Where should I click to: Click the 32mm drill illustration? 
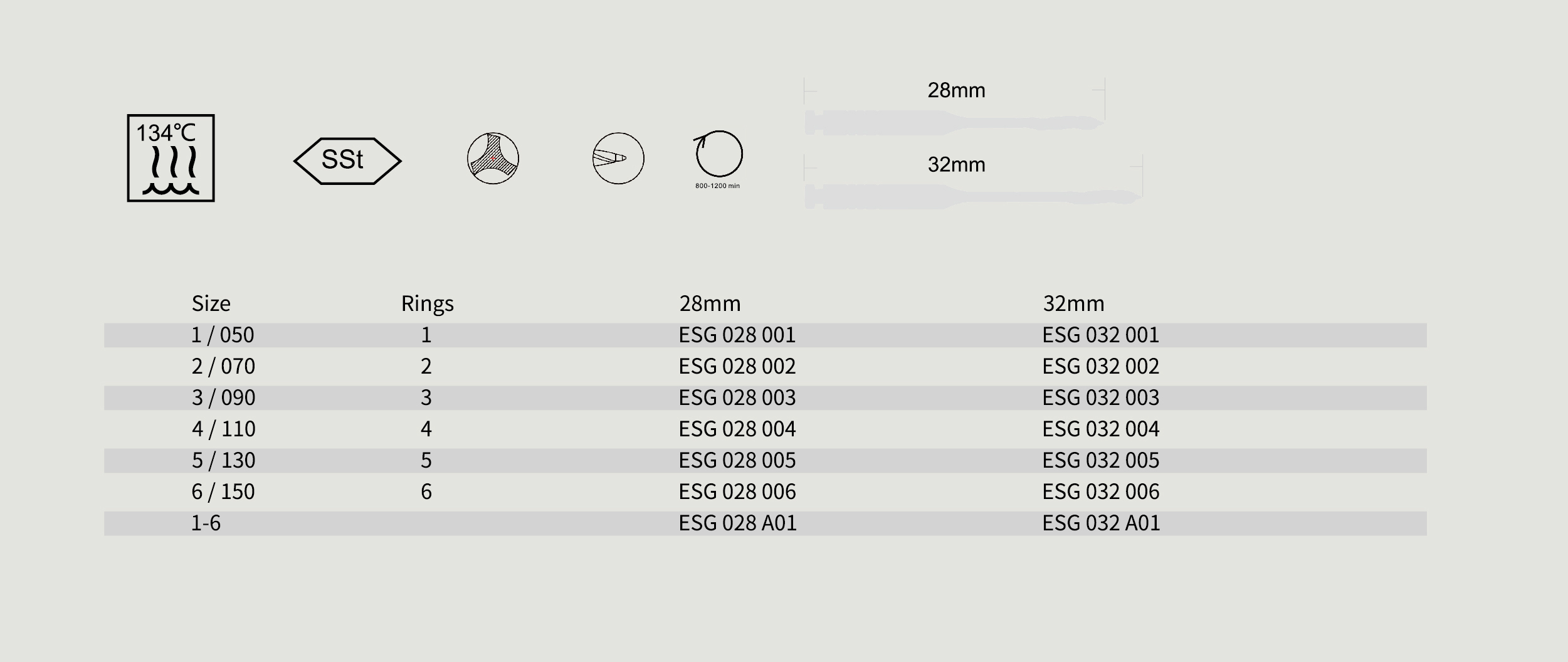click(x=972, y=197)
